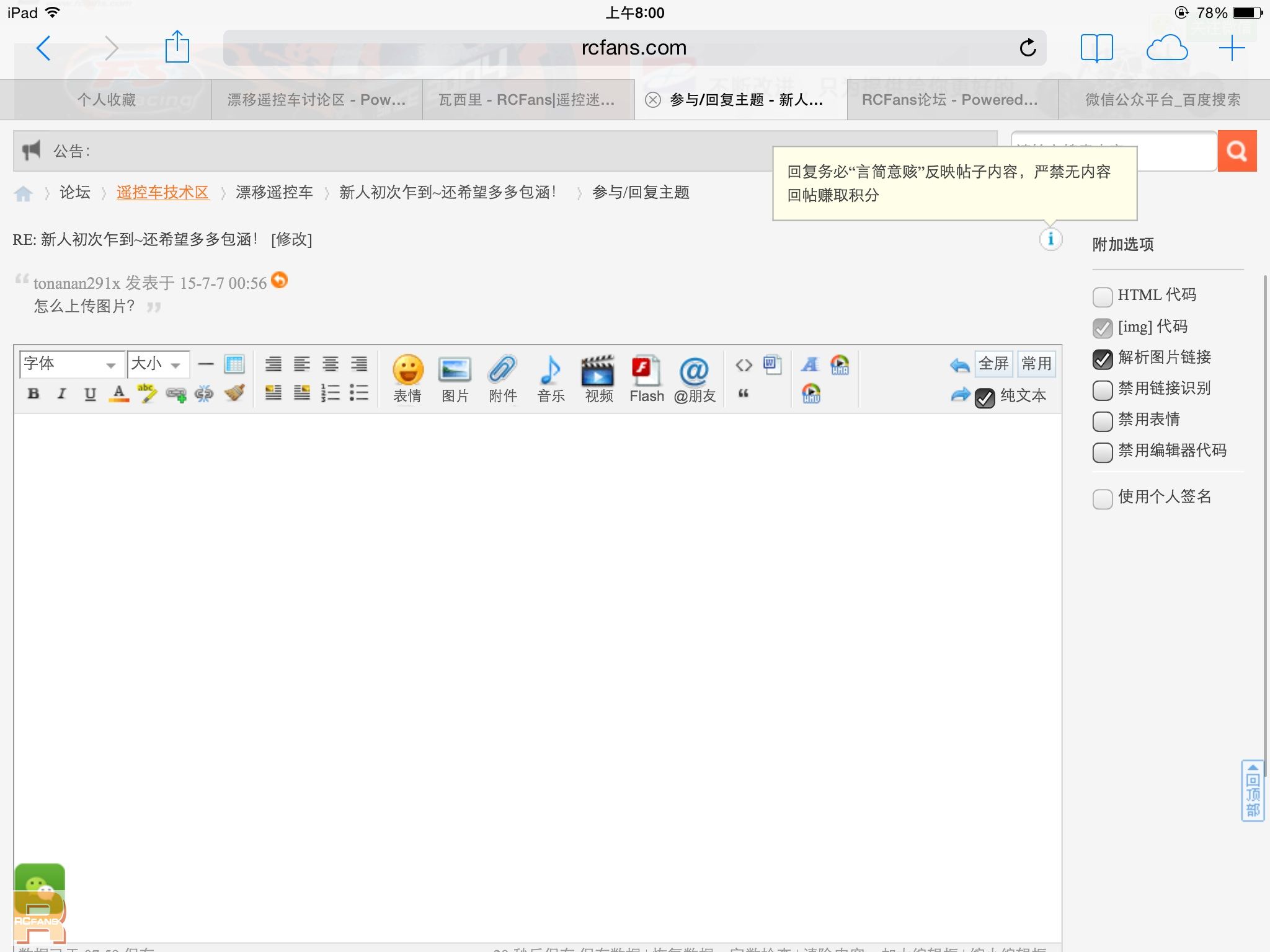
Task: Toggle the 纯文本 plain text checkbox
Action: point(985,398)
